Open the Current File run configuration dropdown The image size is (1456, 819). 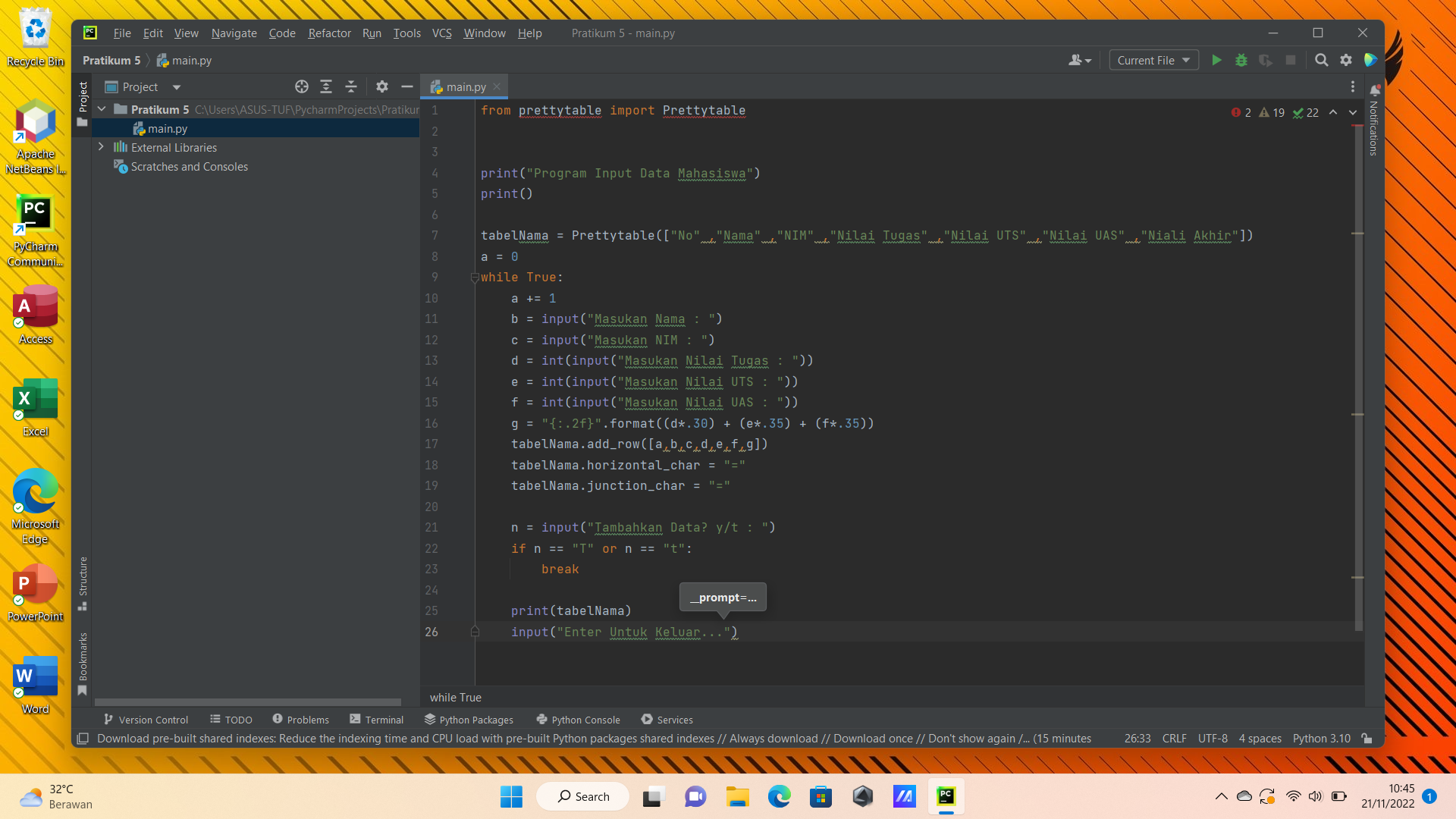click(x=1153, y=60)
